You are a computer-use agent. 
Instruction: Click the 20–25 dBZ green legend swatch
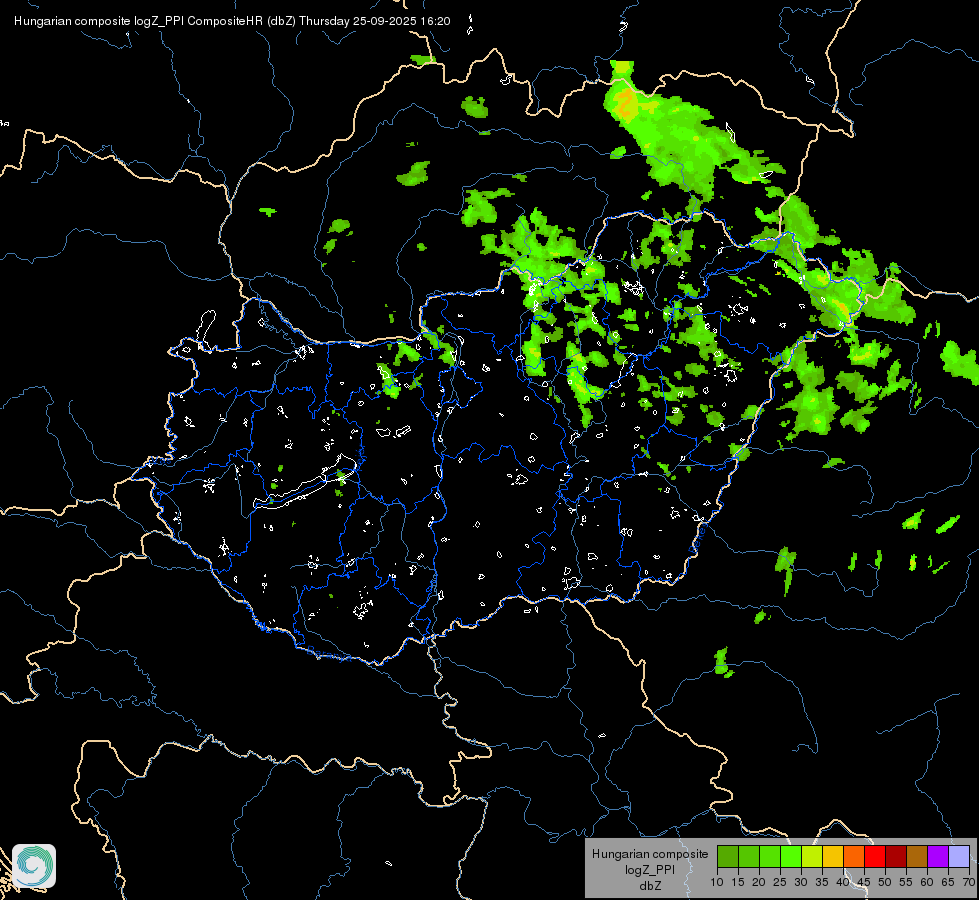[770, 856]
